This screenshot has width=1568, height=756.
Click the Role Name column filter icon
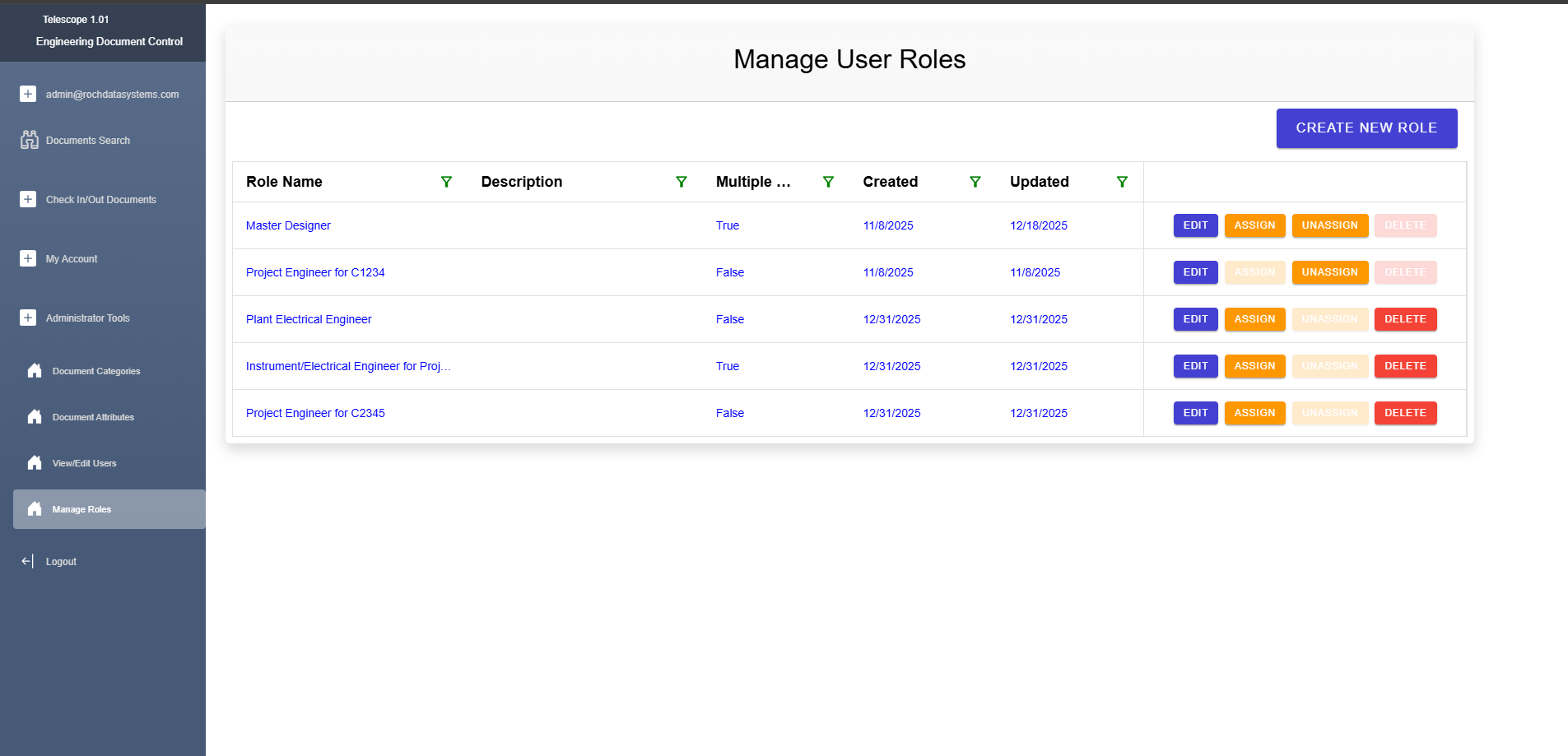click(x=446, y=182)
